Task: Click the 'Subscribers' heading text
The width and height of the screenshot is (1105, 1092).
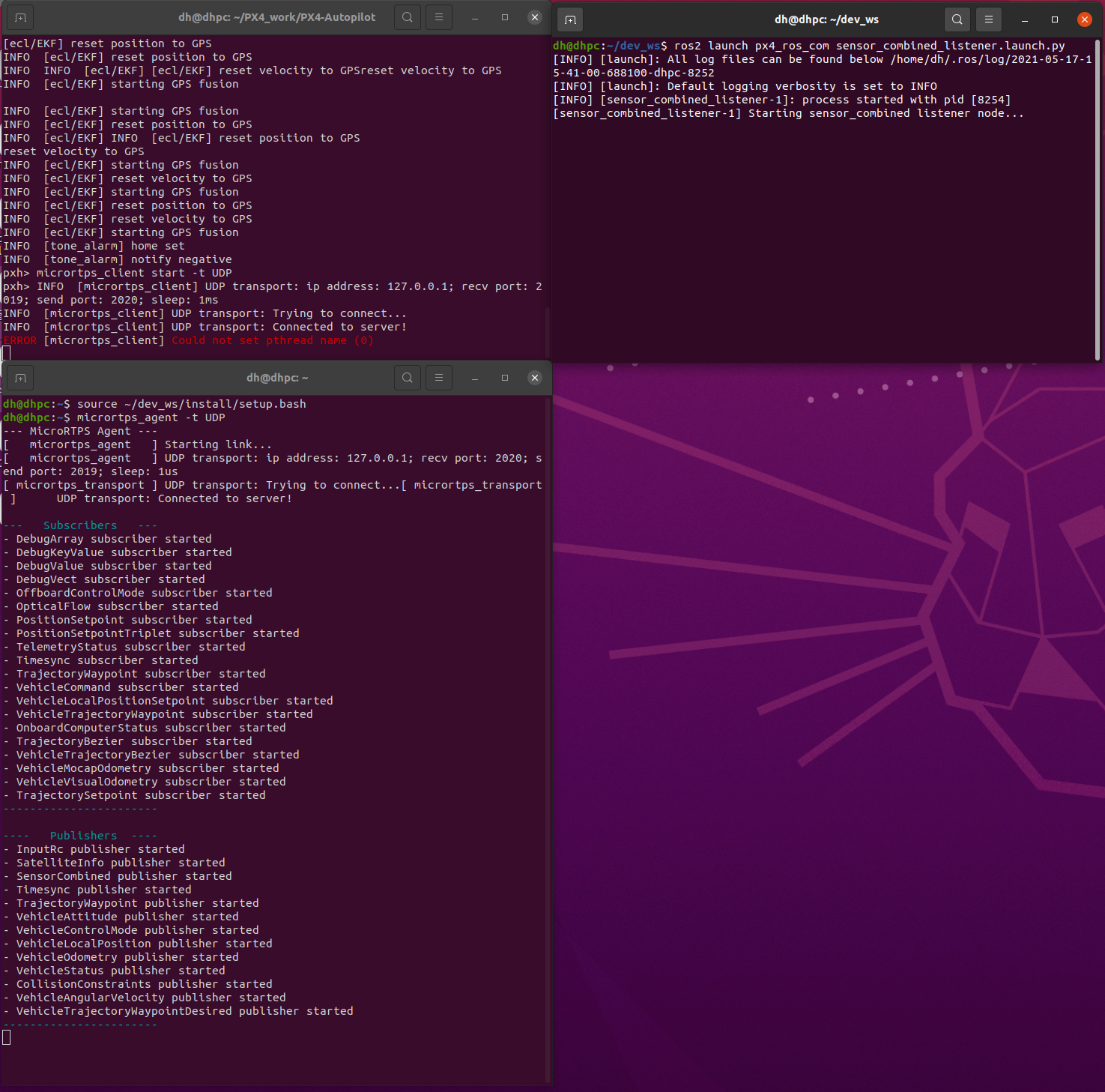Action: 80,525
